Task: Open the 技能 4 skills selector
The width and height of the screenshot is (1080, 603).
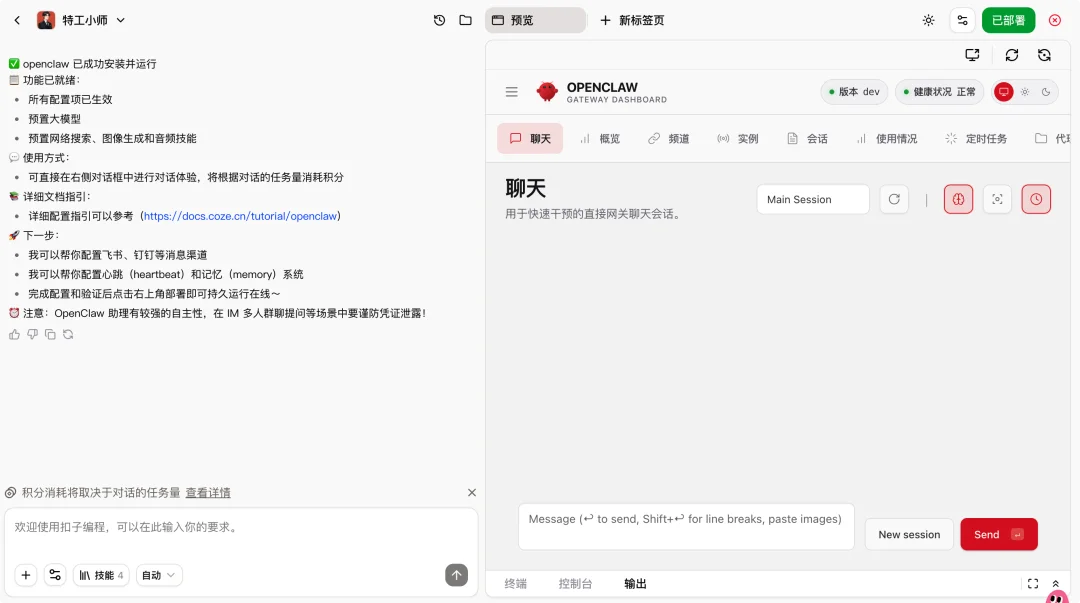Action: [101, 575]
